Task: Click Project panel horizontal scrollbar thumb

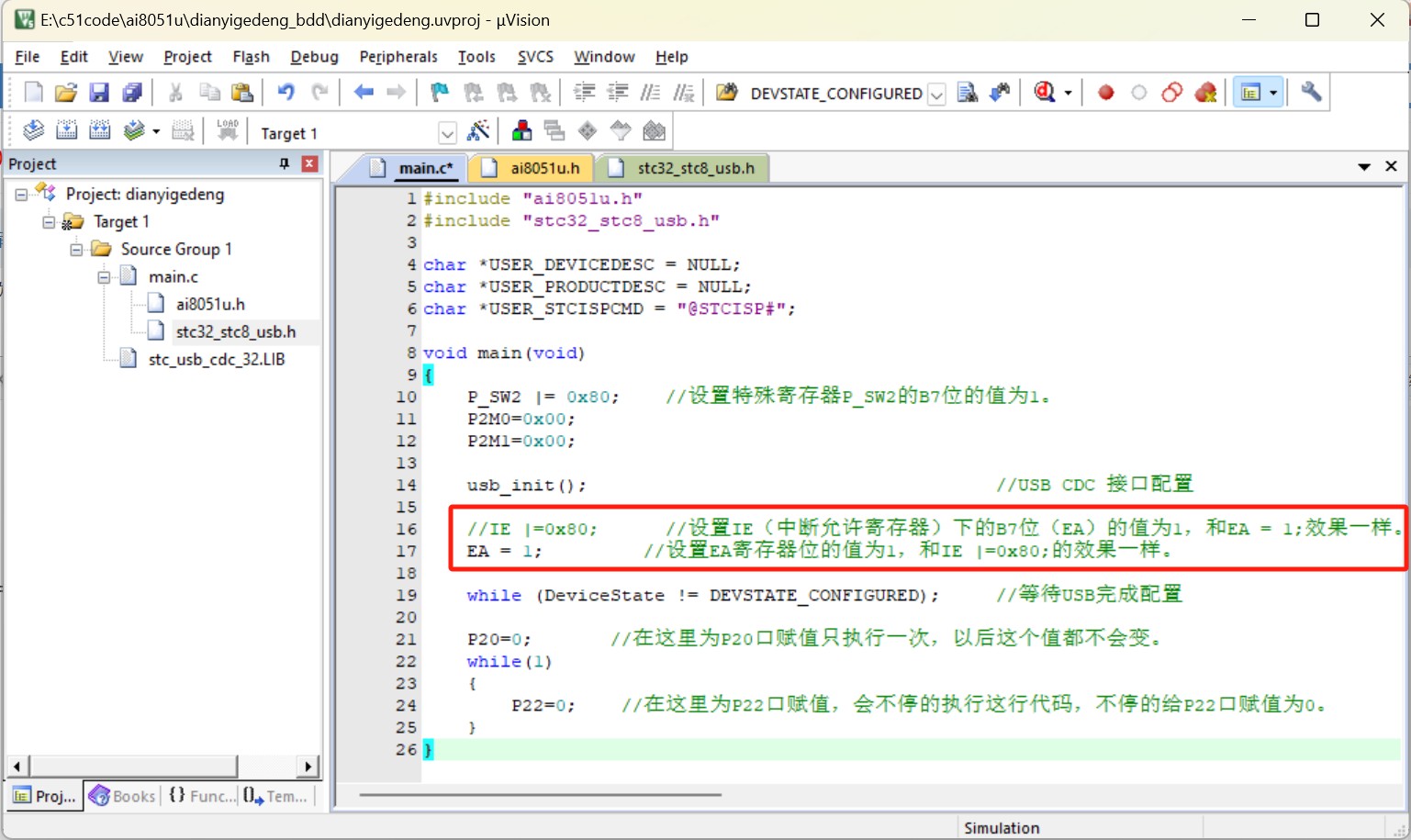Action: tap(133, 766)
